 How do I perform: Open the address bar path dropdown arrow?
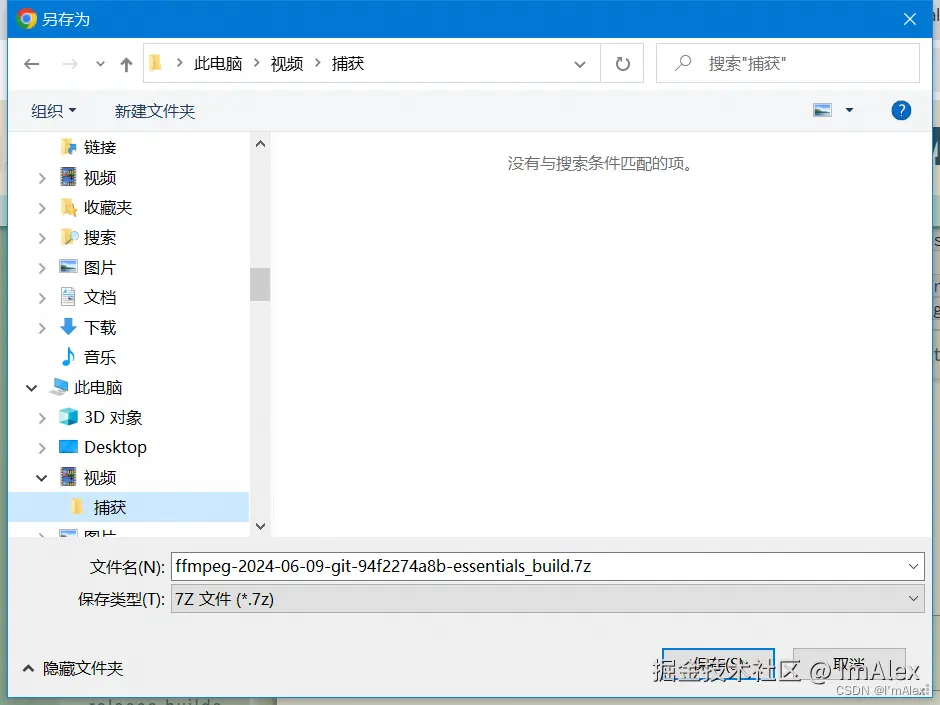click(x=580, y=63)
